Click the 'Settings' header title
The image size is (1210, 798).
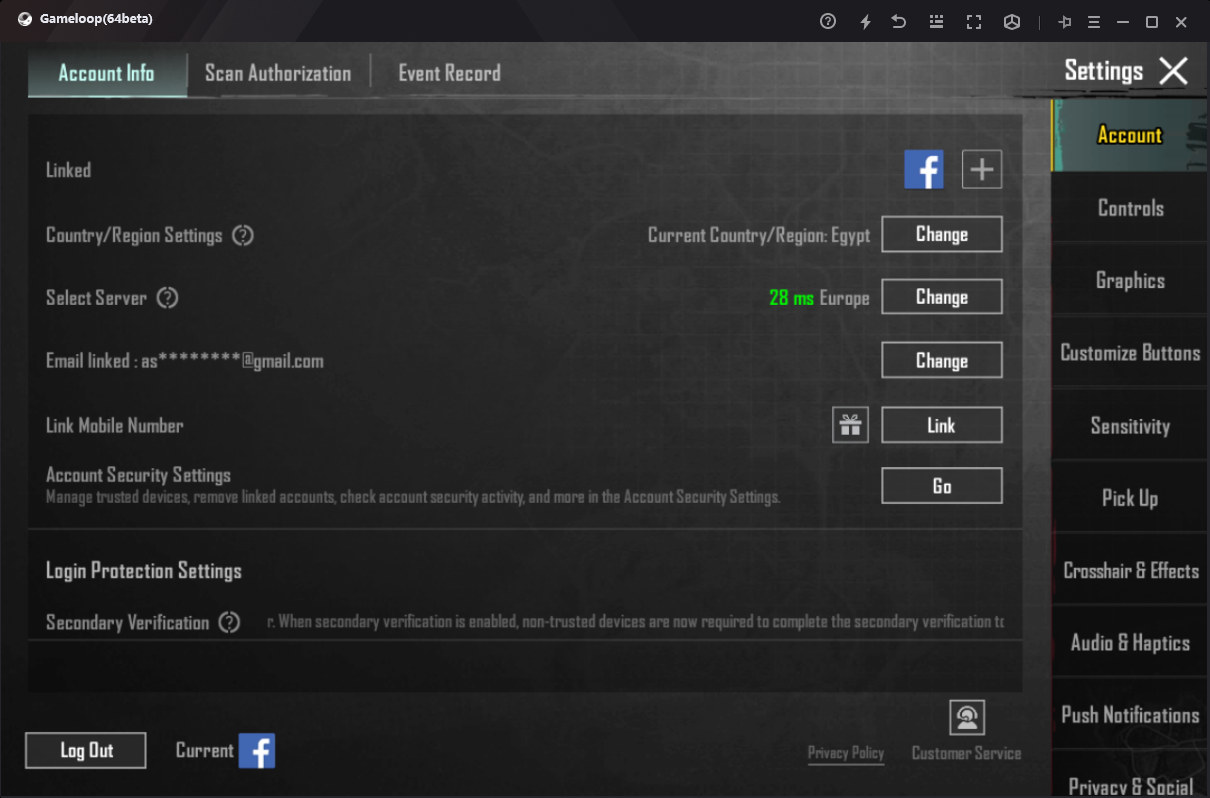click(x=1104, y=71)
